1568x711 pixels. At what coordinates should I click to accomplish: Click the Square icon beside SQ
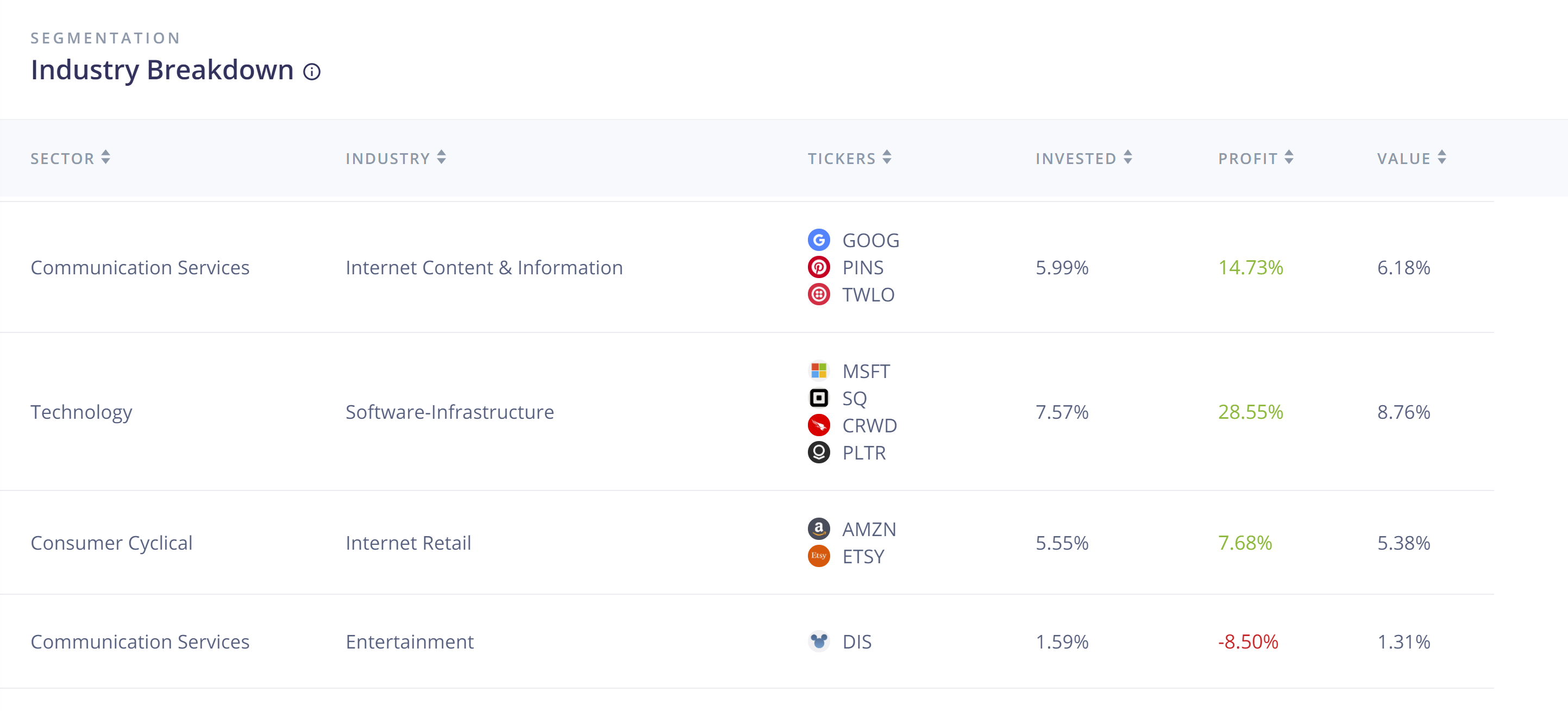pyautogui.click(x=819, y=398)
